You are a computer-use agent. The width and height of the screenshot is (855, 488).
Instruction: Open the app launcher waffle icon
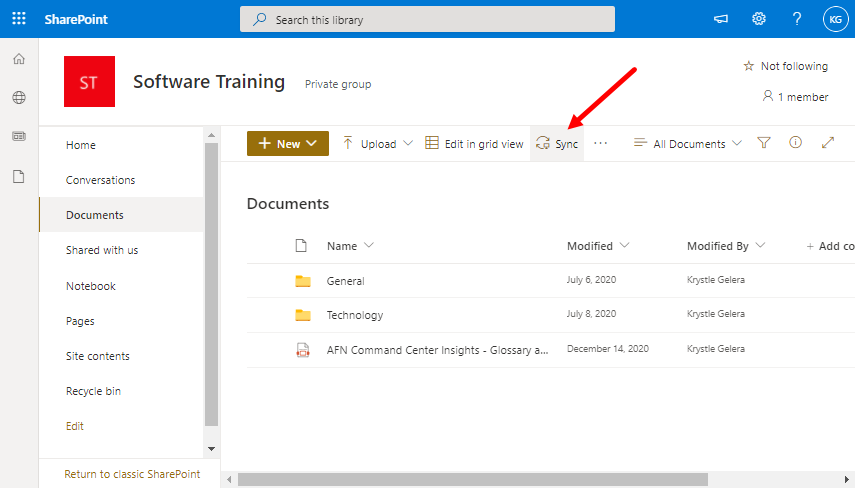pyautogui.click(x=19, y=19)
